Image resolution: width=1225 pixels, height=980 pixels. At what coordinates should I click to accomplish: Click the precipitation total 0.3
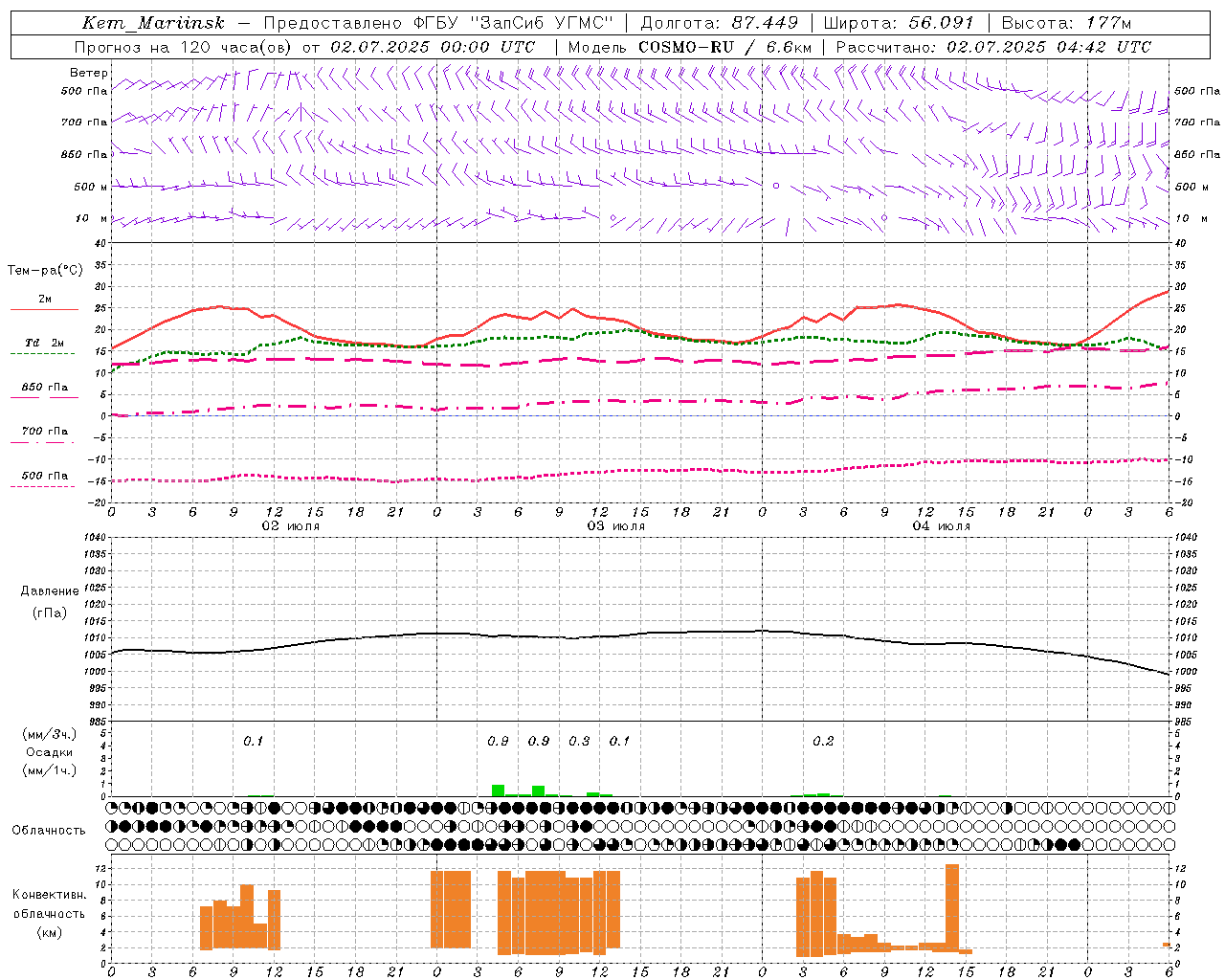click(579, 741)
